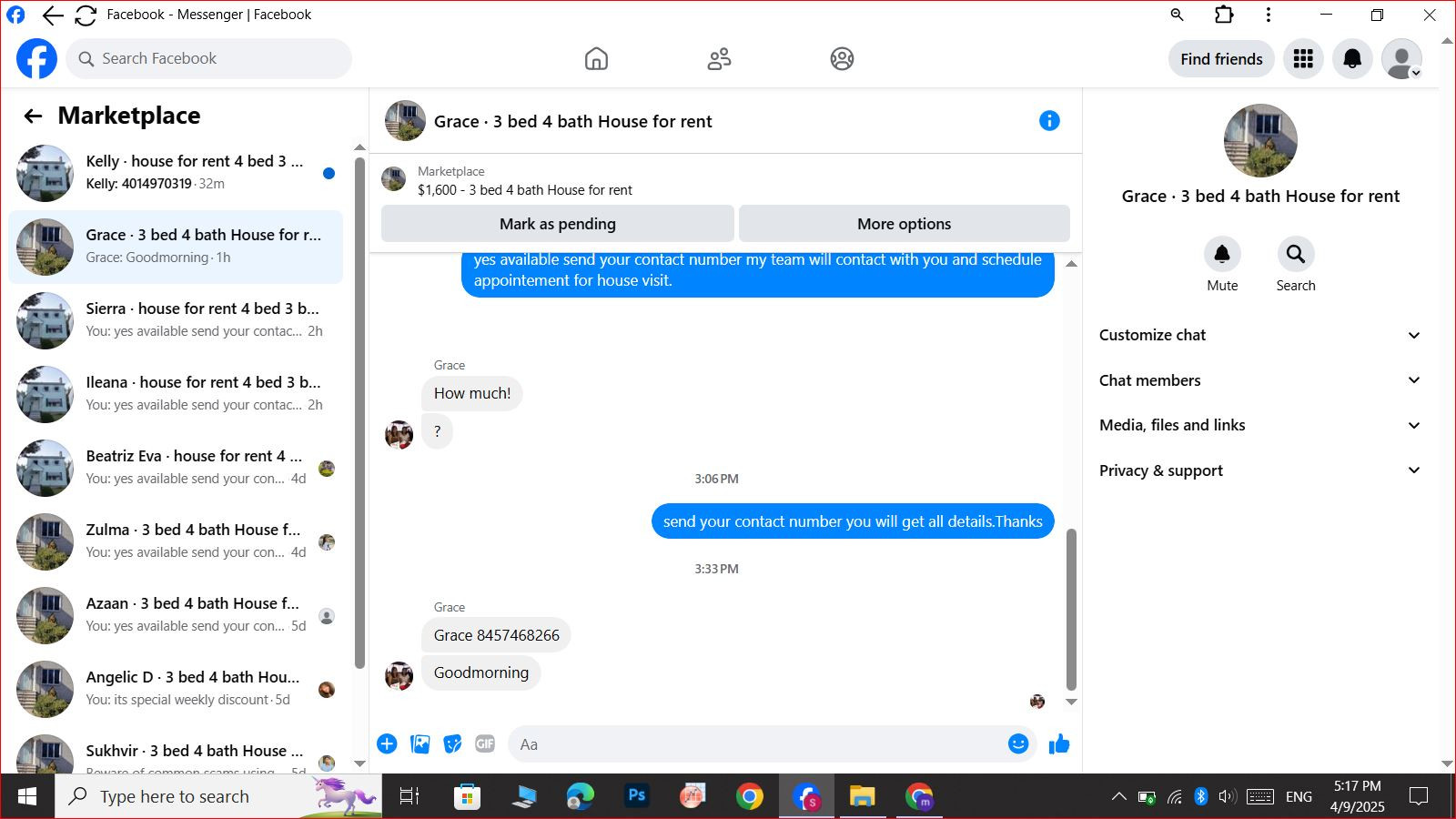Open the Windows Start menu
The height and width of the screenshot is (819, 1456).
tap(27, 796)
